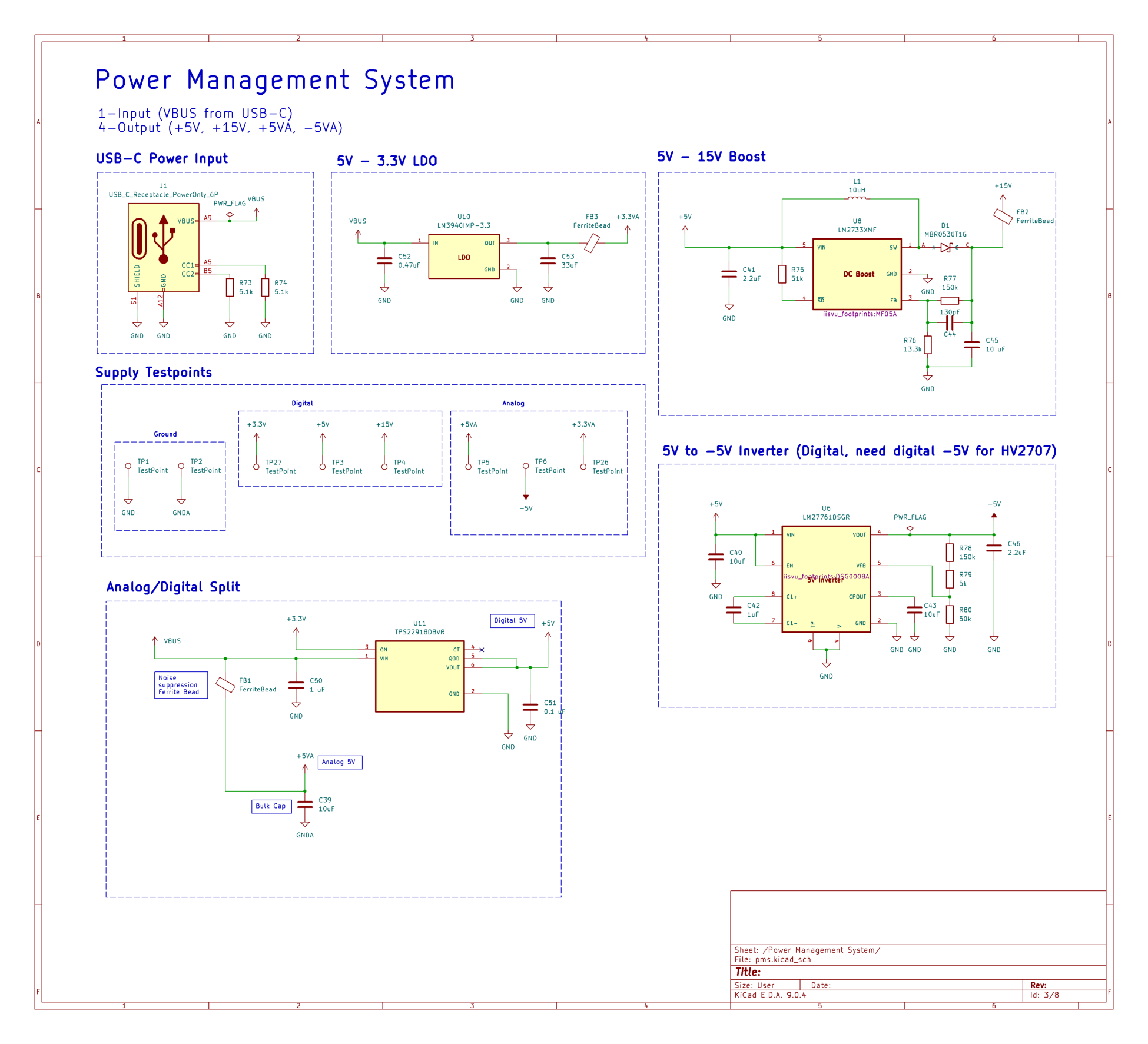Click the USB-C Power Input heading
The image size is (1148, 1044).
tap(162, 158)
